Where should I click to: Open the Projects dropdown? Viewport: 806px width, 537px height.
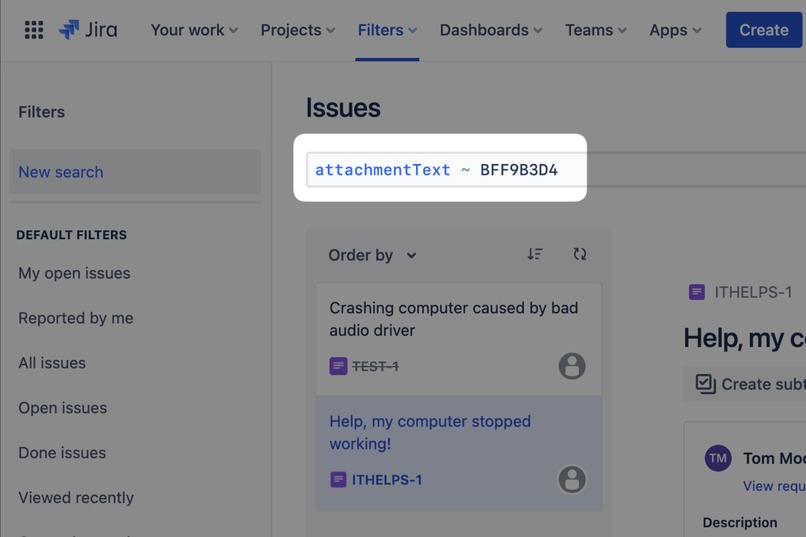tap(298, 30)
